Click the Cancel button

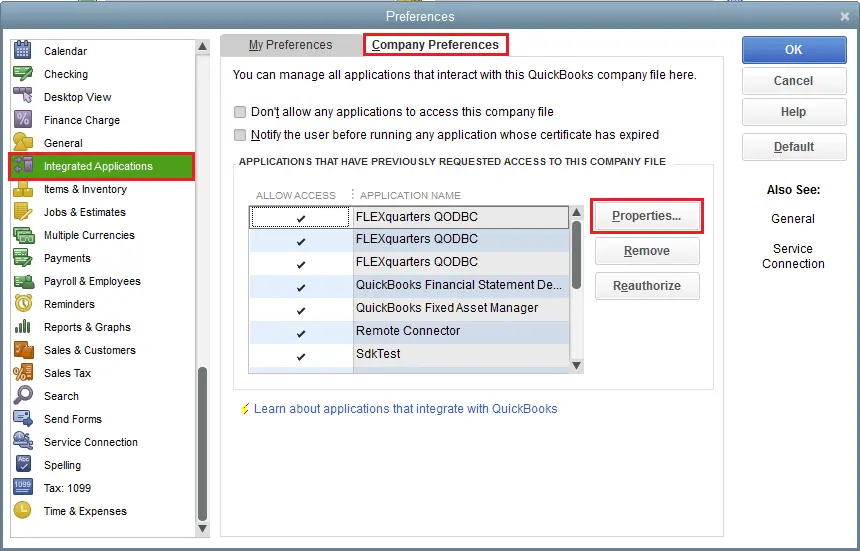click(794, 81)
